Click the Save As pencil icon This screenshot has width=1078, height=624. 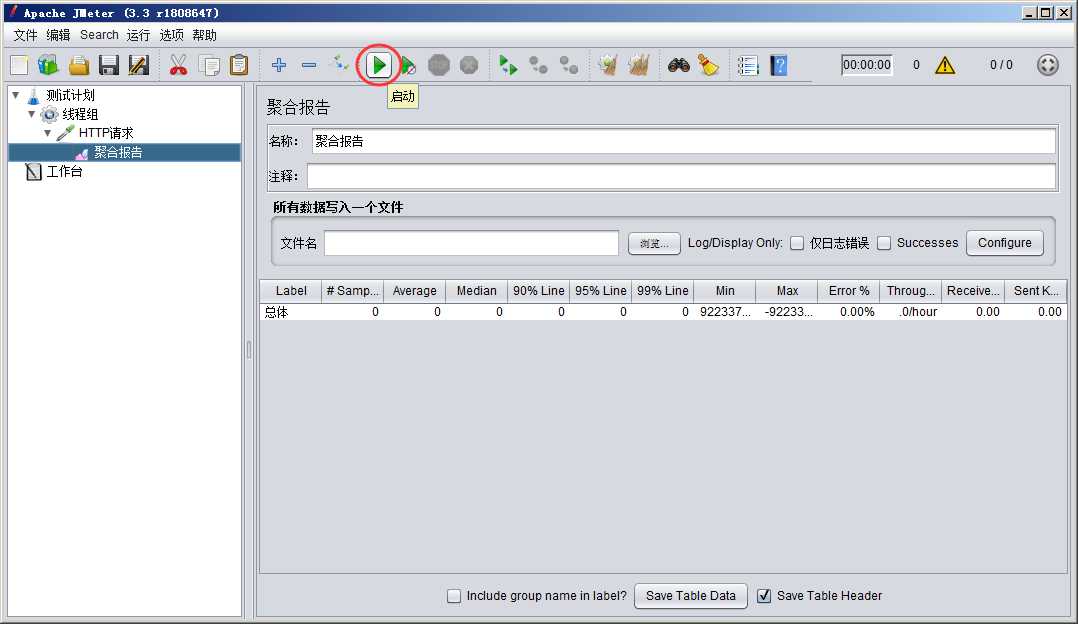pyautogui.click(x=138, y=65)
